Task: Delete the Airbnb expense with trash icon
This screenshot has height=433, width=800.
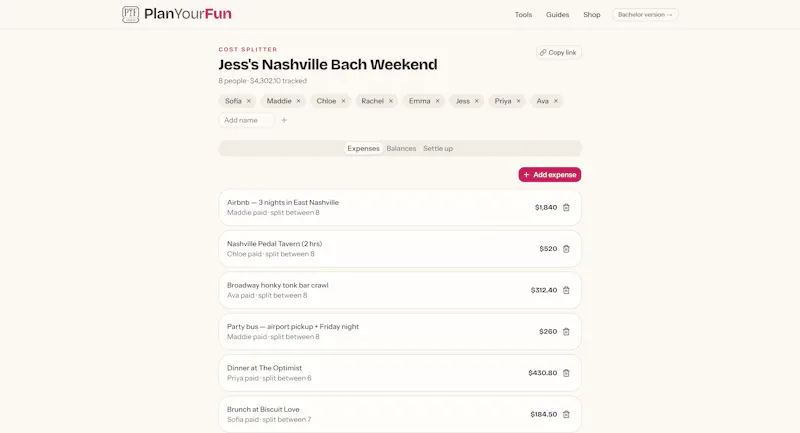Action: [x=566, y=208]
